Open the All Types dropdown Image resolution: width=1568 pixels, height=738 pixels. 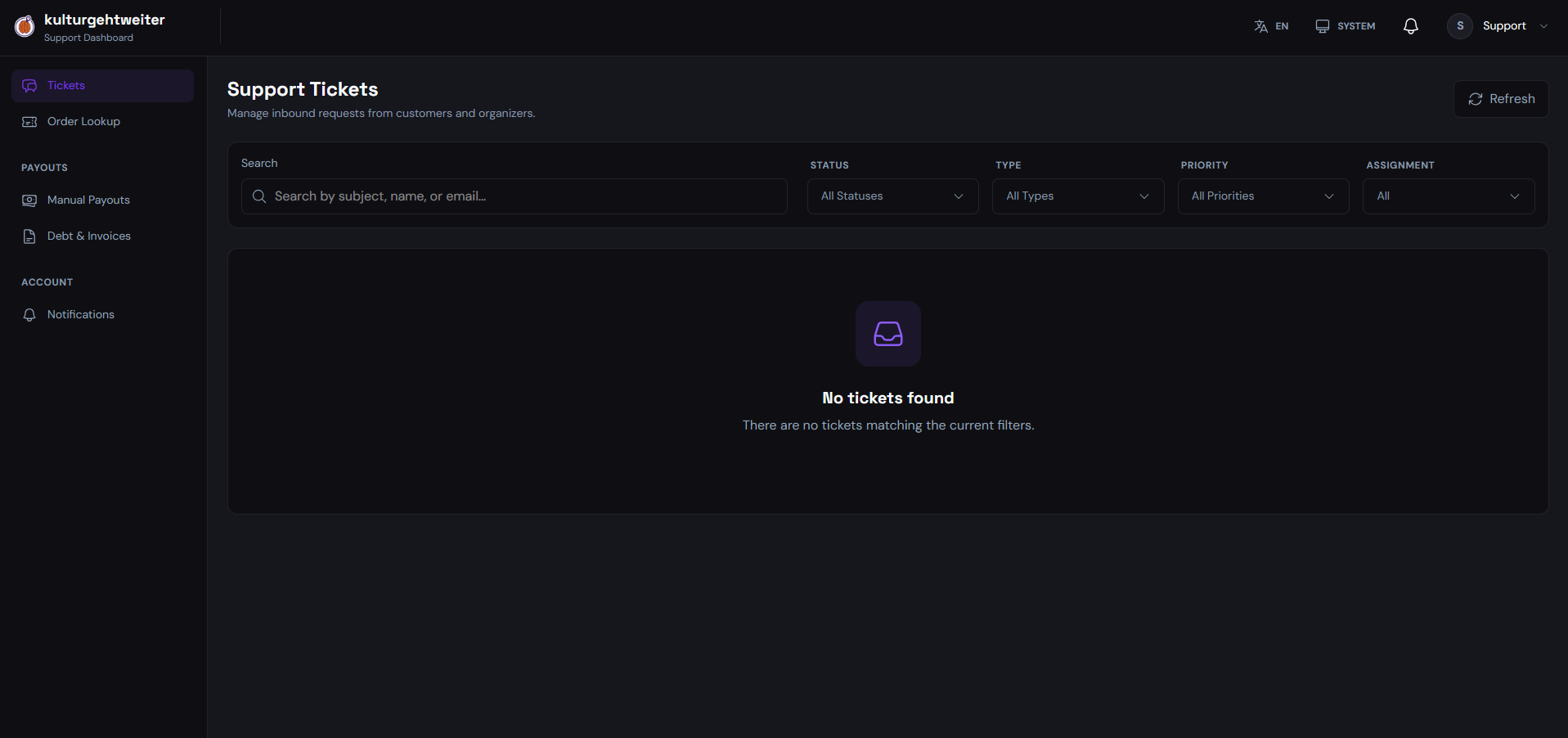pyautogui.click(x=1078, y=196)
